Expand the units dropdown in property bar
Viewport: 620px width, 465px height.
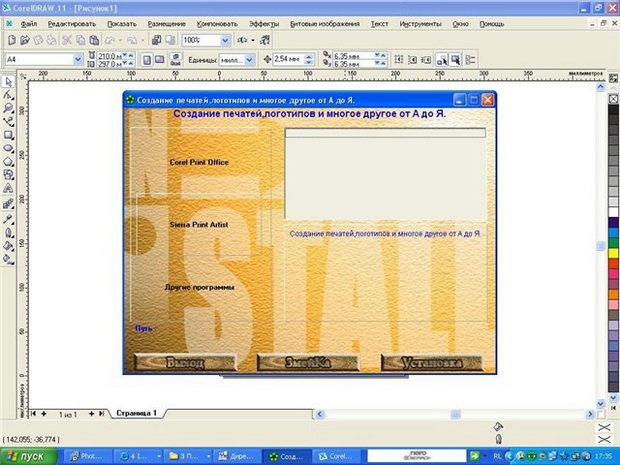[x=252, y=60]
